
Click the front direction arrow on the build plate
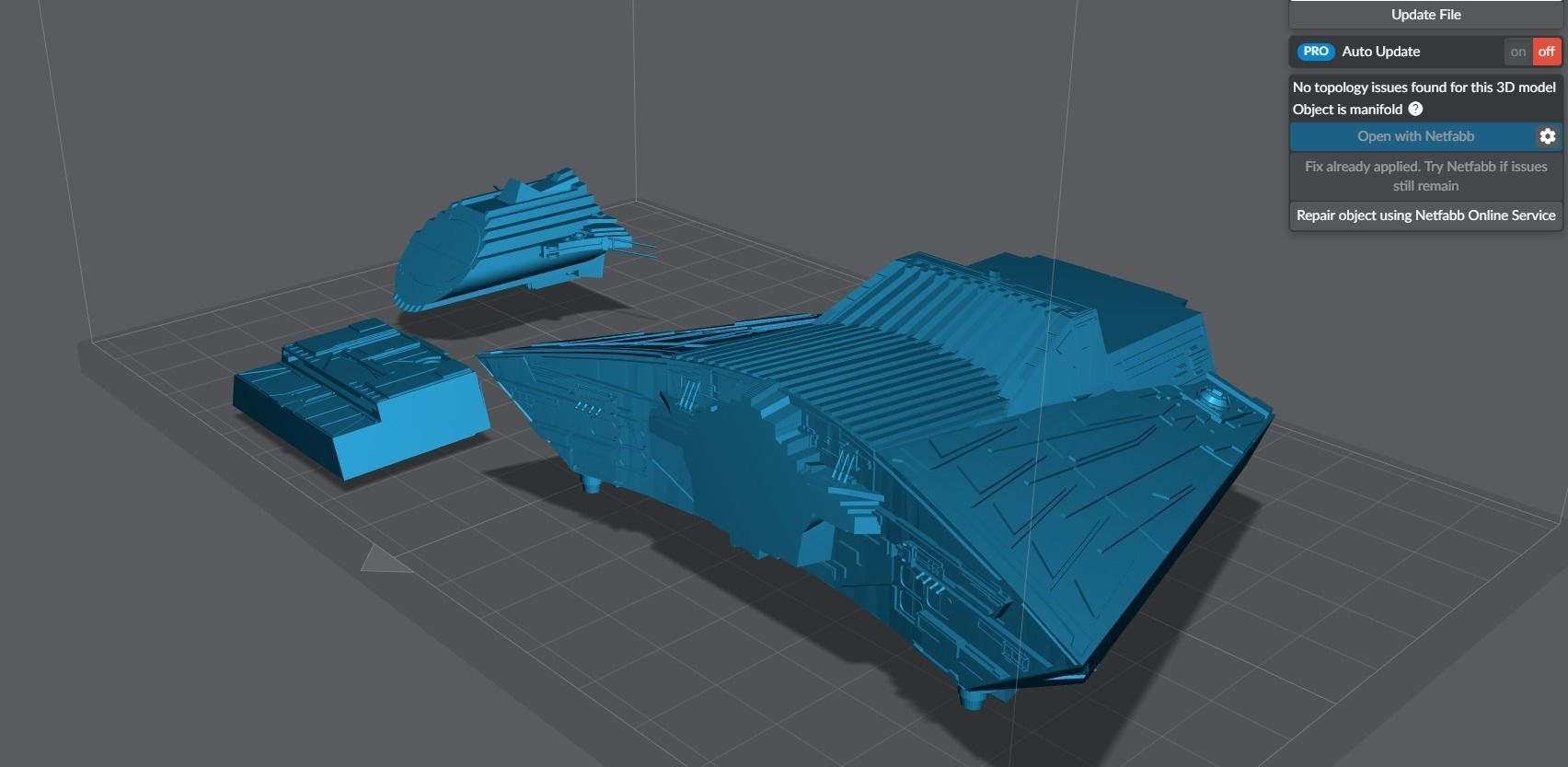[384, 560]
